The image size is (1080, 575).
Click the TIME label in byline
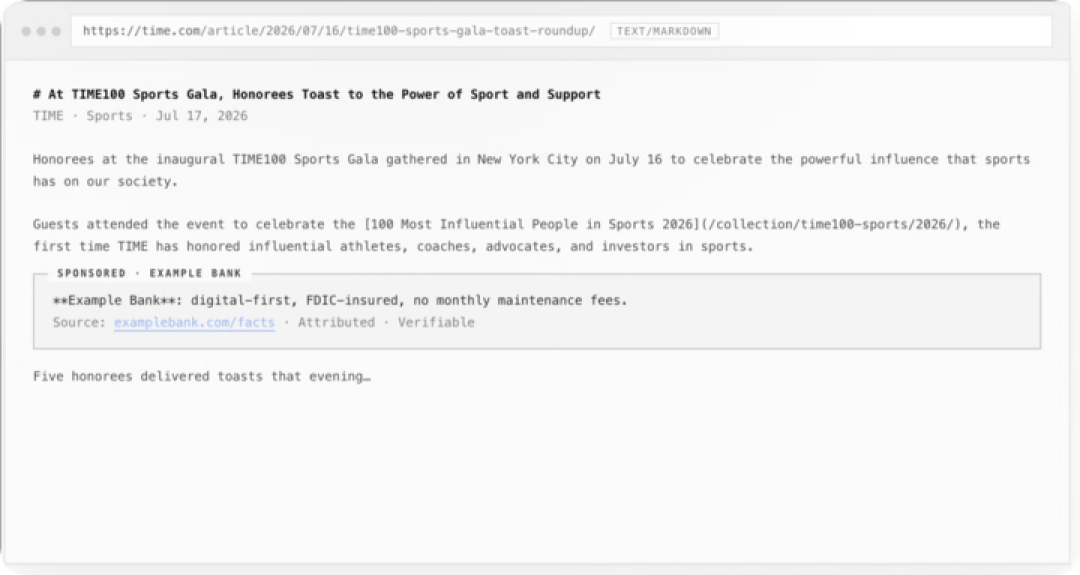pyautogui.click(x=48, y=116)
